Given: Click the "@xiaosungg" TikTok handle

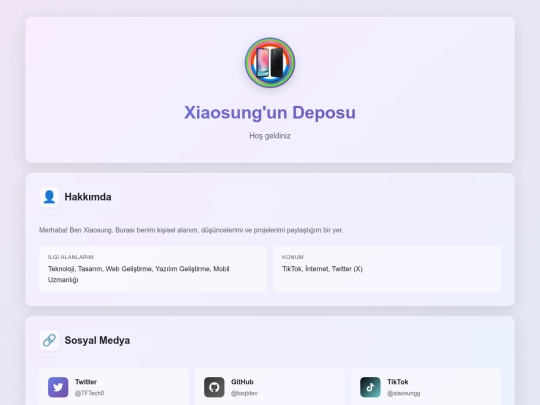Looking at the screenshot, I should [x=404, y=393].
